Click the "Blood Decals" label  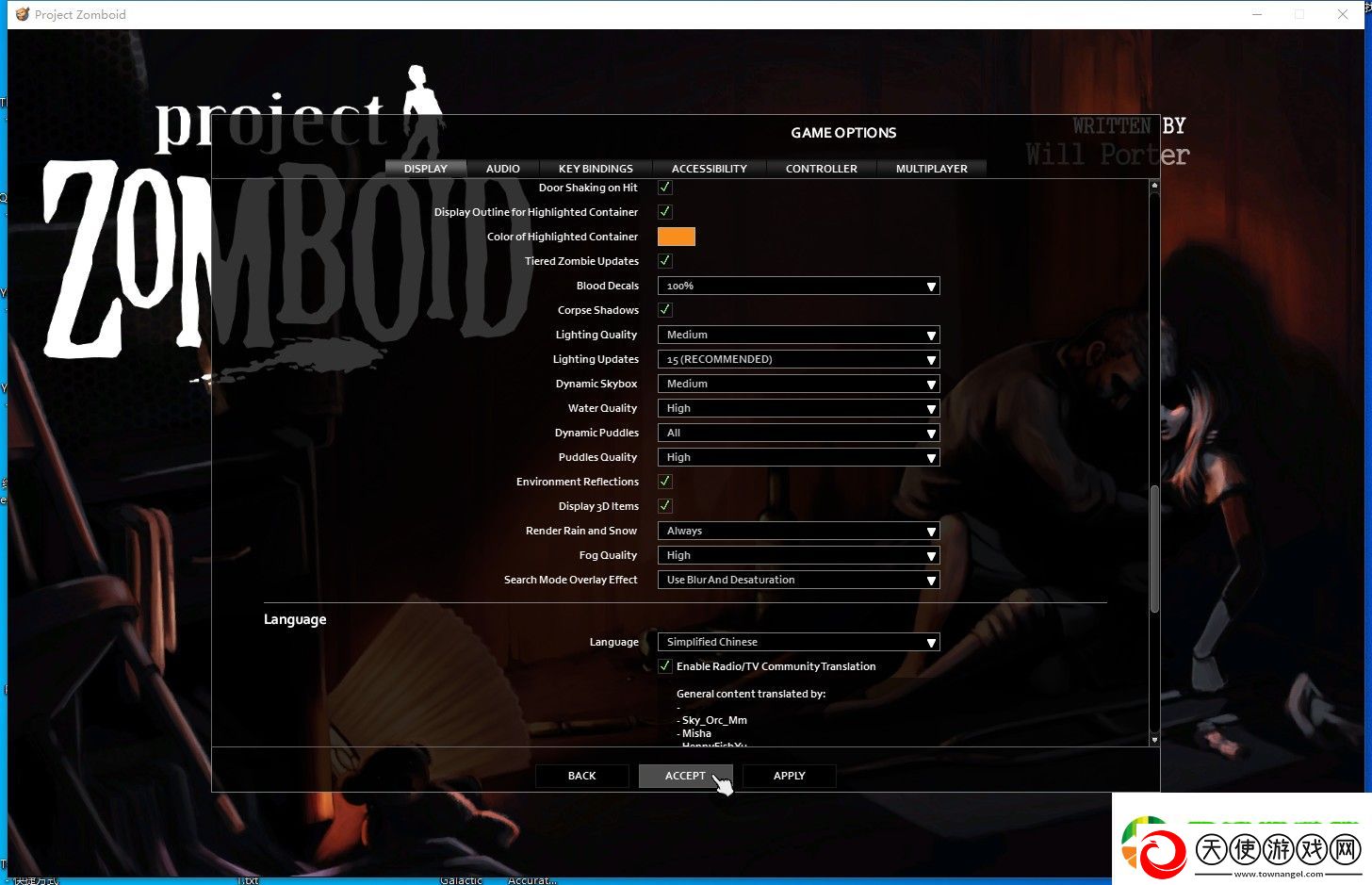[608, 286]
